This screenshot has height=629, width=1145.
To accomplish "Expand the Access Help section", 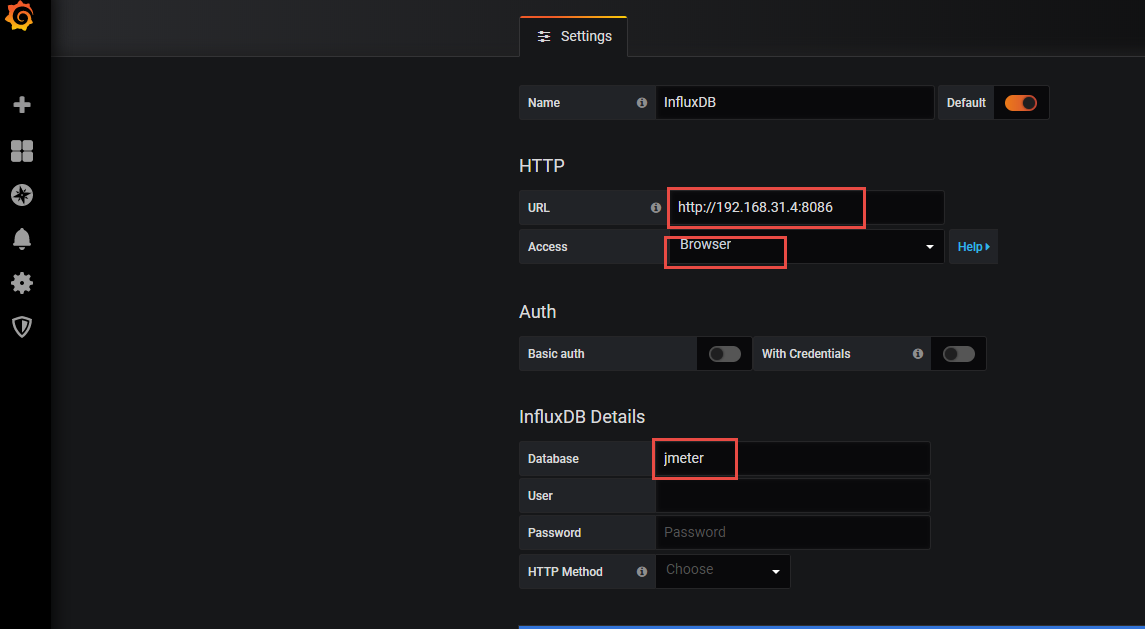I will tap(973, 247).
